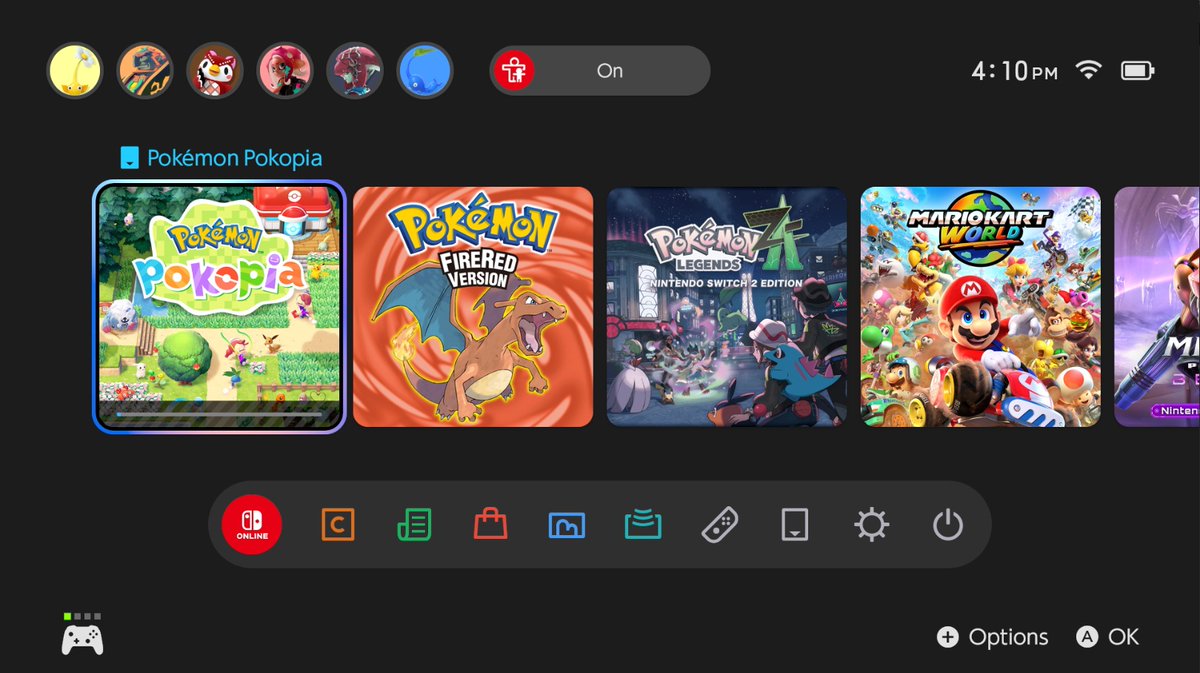Select the red-checkered chicken villager avatar
1200x673 pixels.
coord(215,70)
